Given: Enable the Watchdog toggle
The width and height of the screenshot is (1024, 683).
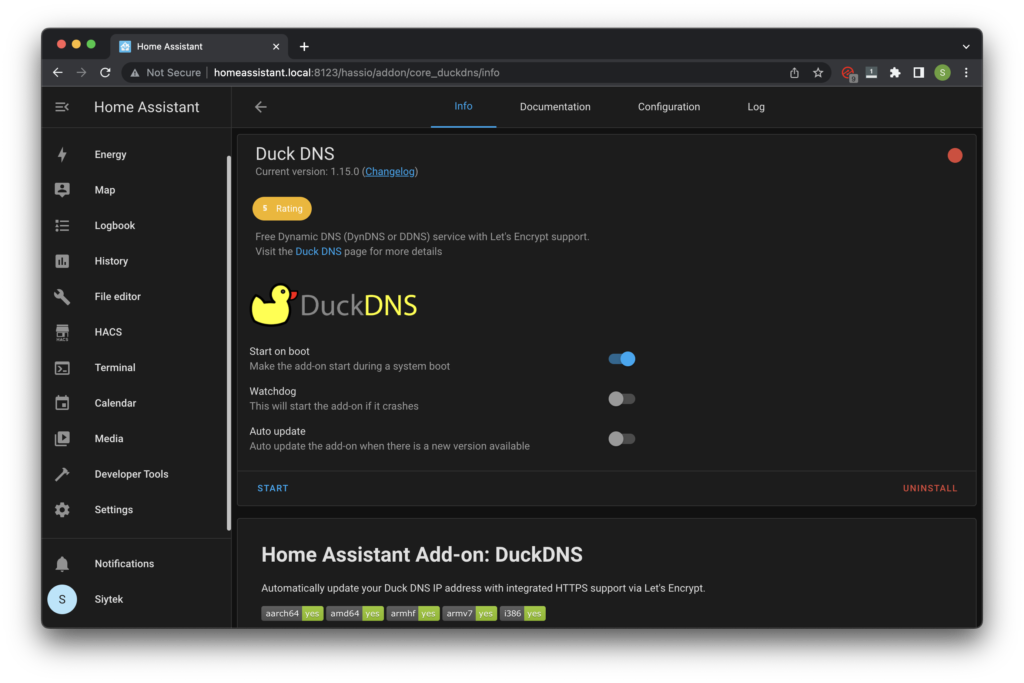Looking at the screenshot, I should pyautogui.click(x=622, y=399).
